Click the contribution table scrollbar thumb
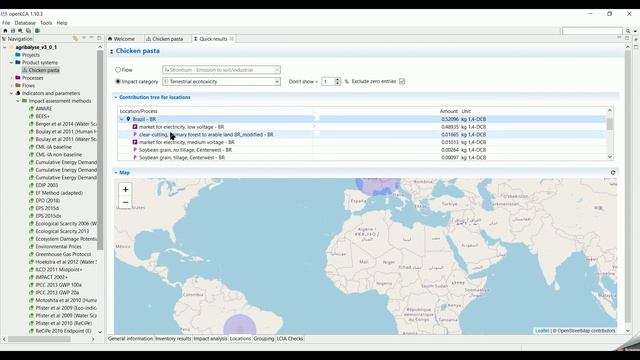 click(x=610, y=124)
